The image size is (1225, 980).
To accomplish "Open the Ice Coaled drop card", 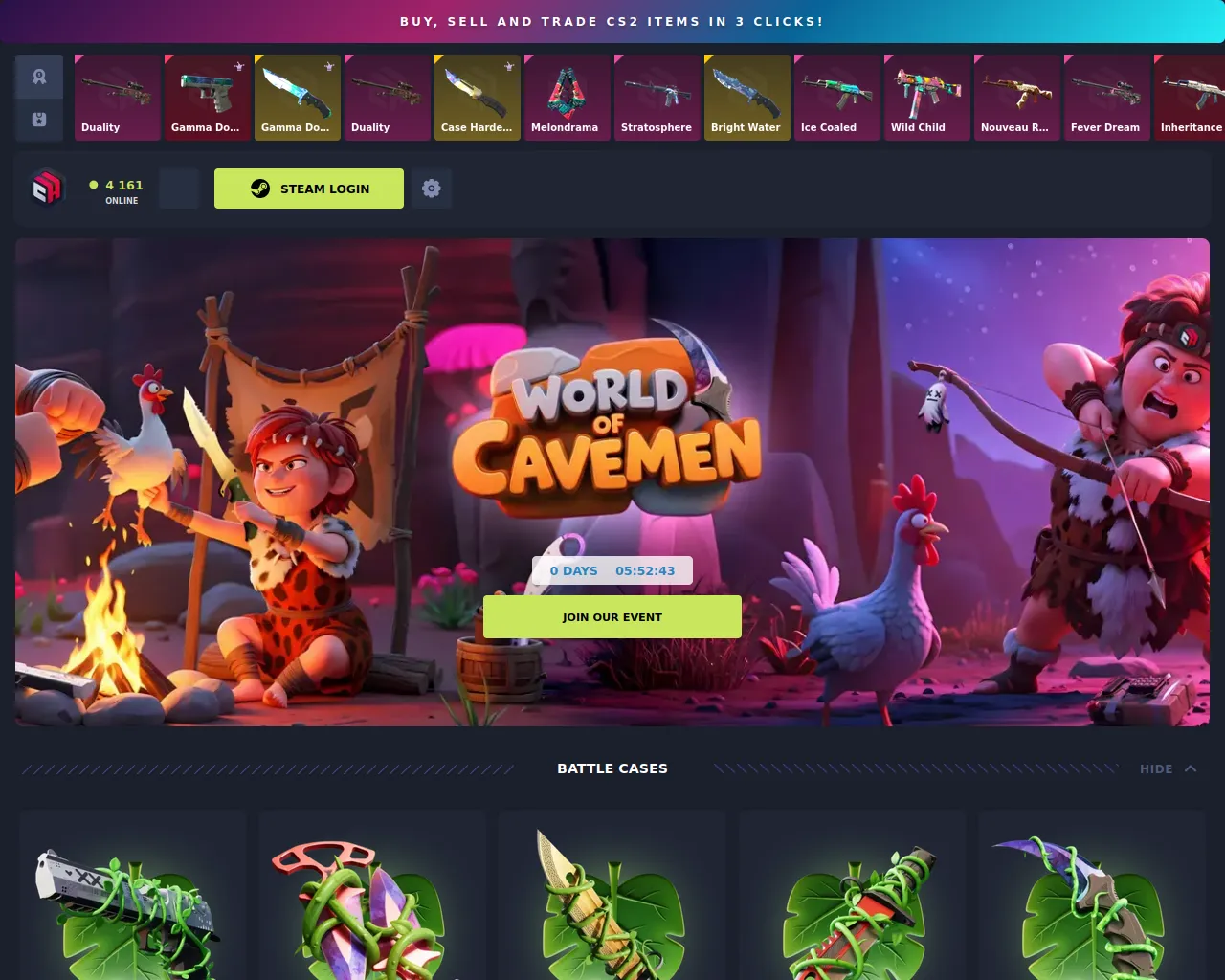I will pyautogui.click(x=837, y=98).
